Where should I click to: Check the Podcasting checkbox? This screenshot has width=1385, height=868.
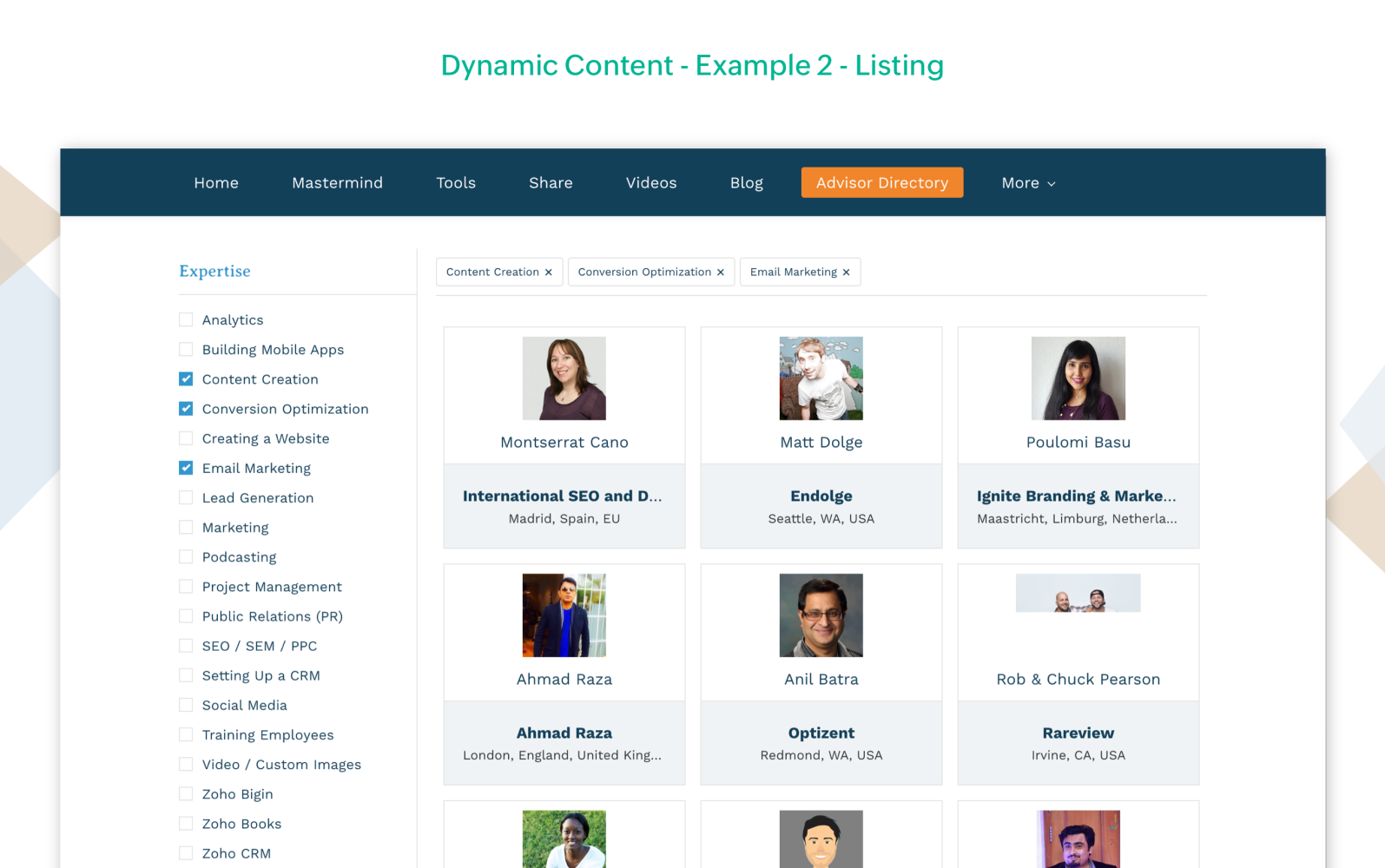pos(186,556)
